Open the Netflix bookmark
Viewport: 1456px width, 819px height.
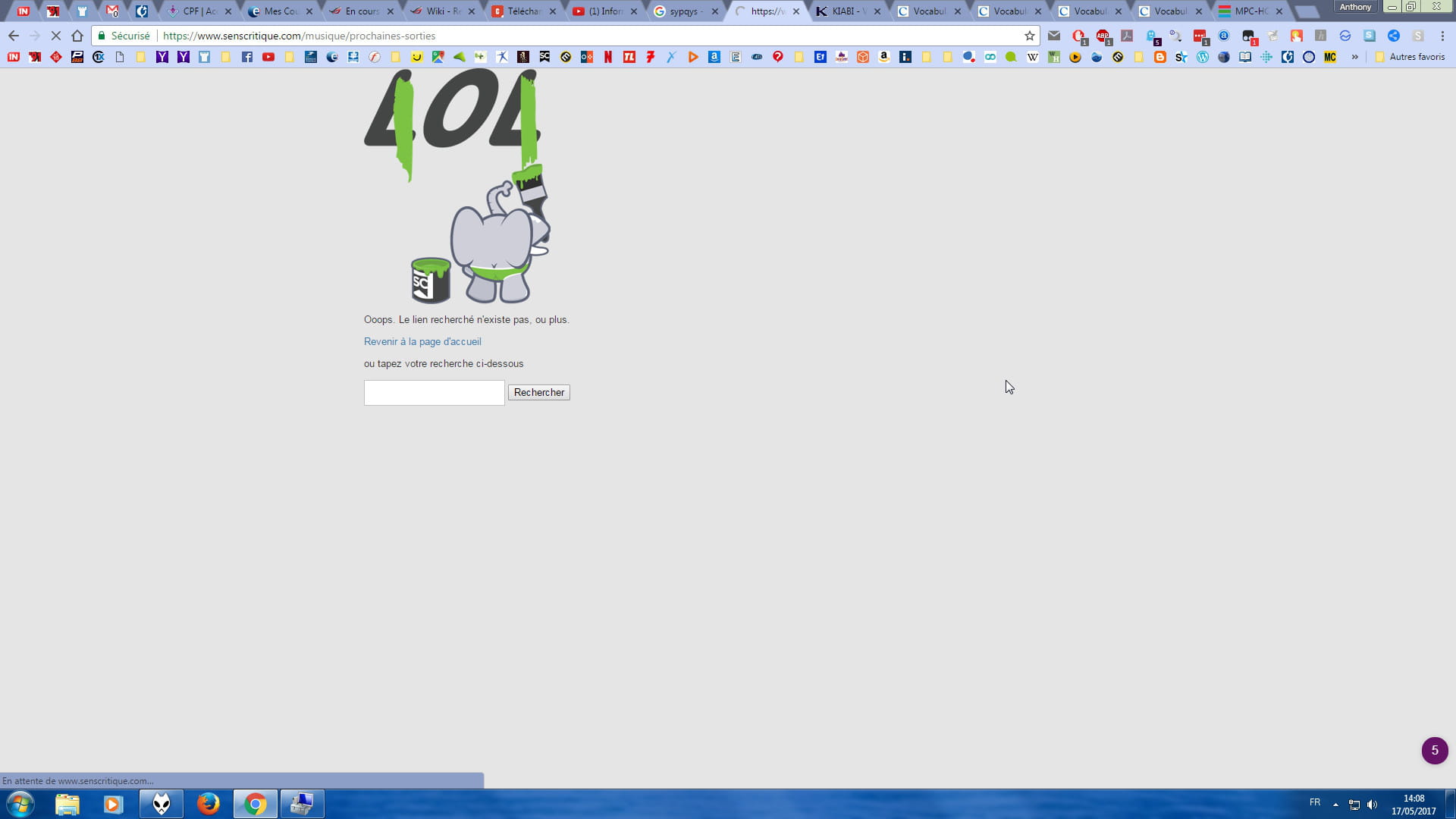608,57
